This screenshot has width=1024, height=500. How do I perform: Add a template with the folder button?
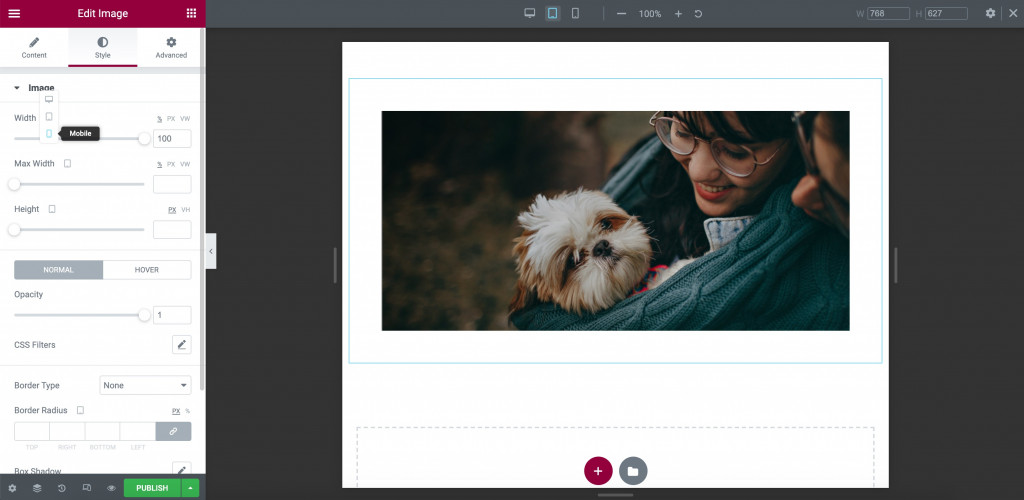pos(633,471)
